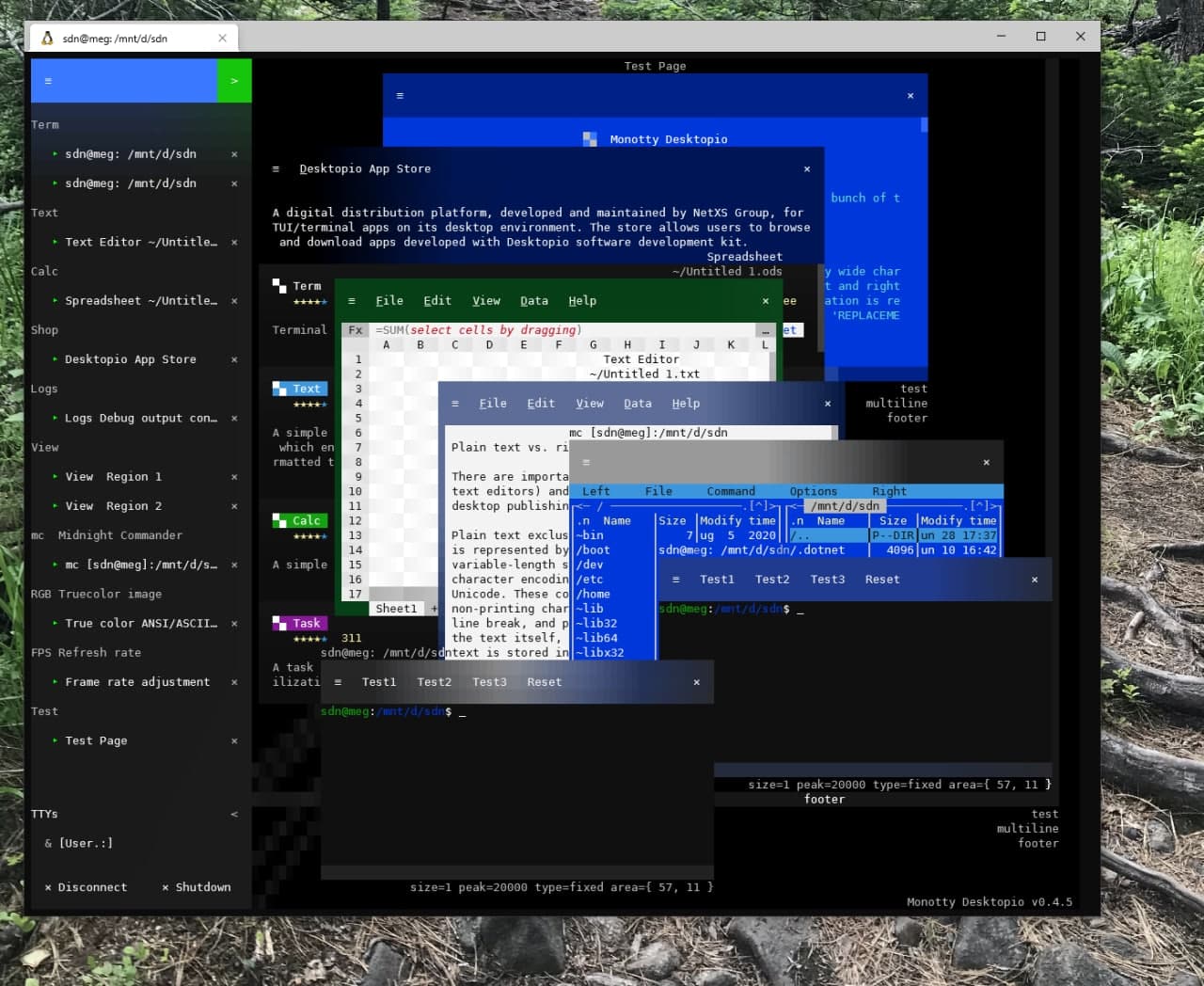The width and height of the screenshot is (1204, 986).
Task: Click the Fx function button in spreadsheet
Action: pyautogui.click(x=356, y=330)
